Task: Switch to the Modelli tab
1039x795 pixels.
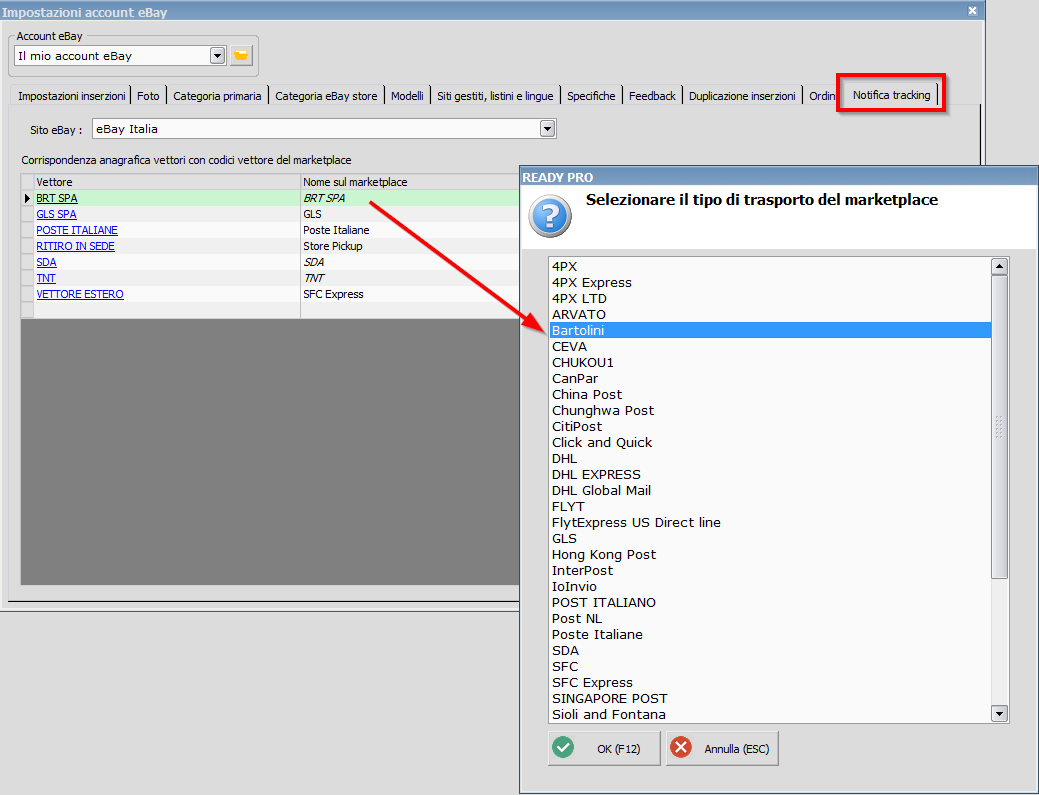Action: (407, 96)
